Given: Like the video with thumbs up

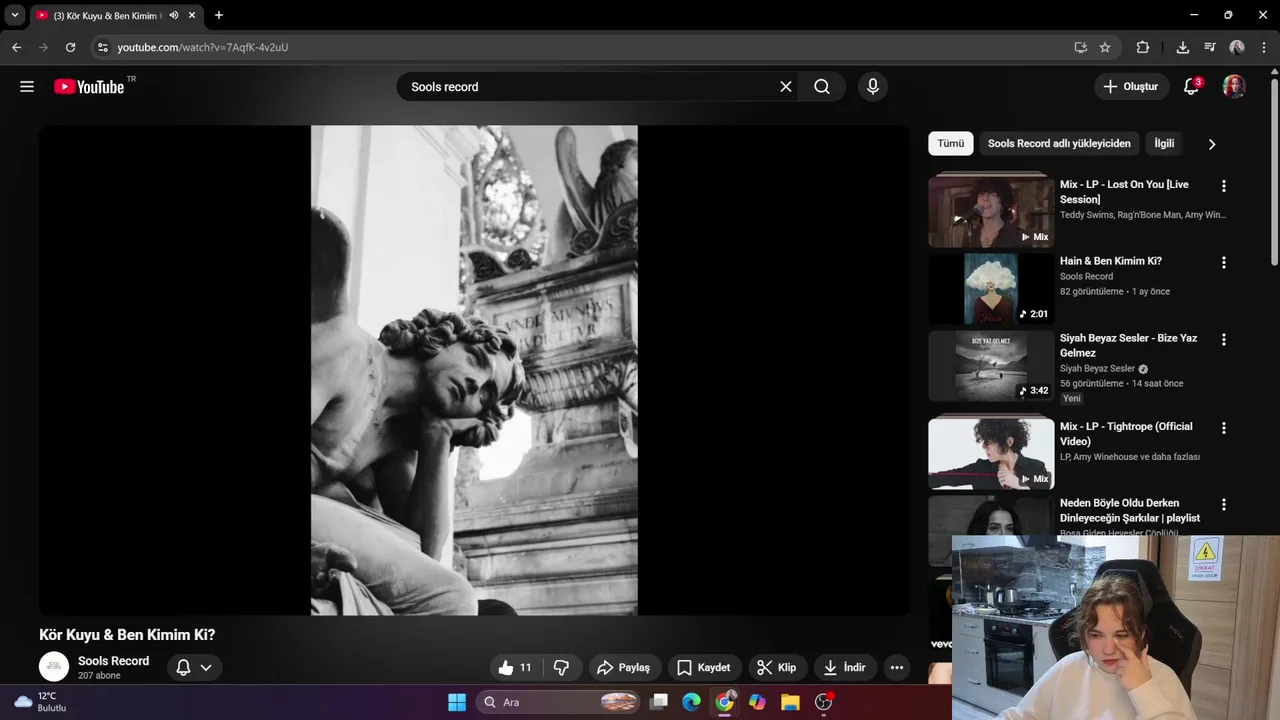Looking at the screenshot, I should point(515,668).
